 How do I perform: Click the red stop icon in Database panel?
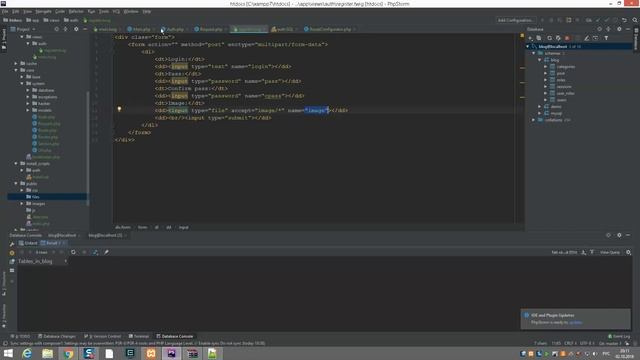(567, 38)
